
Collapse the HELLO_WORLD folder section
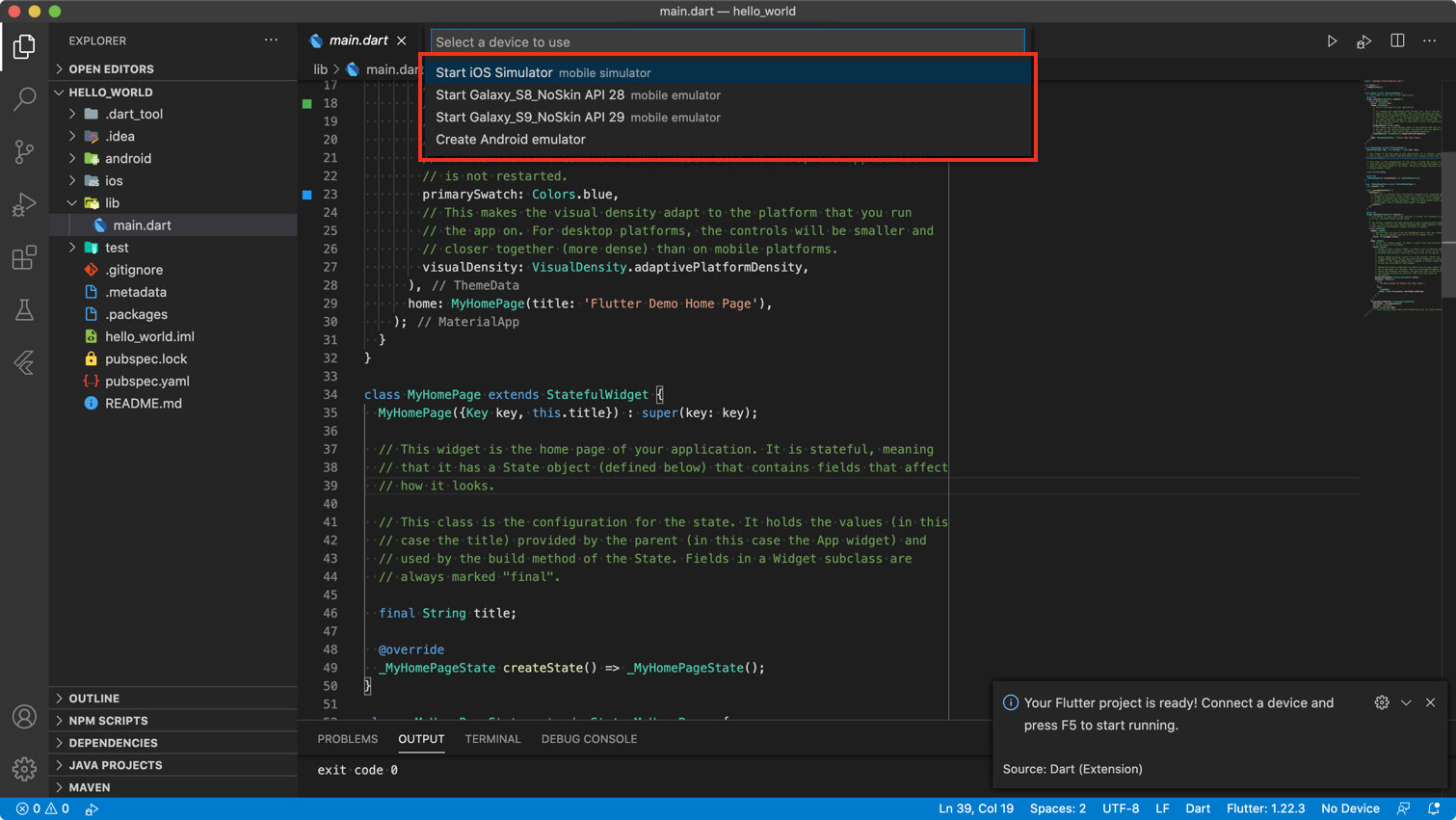(x=173, y=93)
